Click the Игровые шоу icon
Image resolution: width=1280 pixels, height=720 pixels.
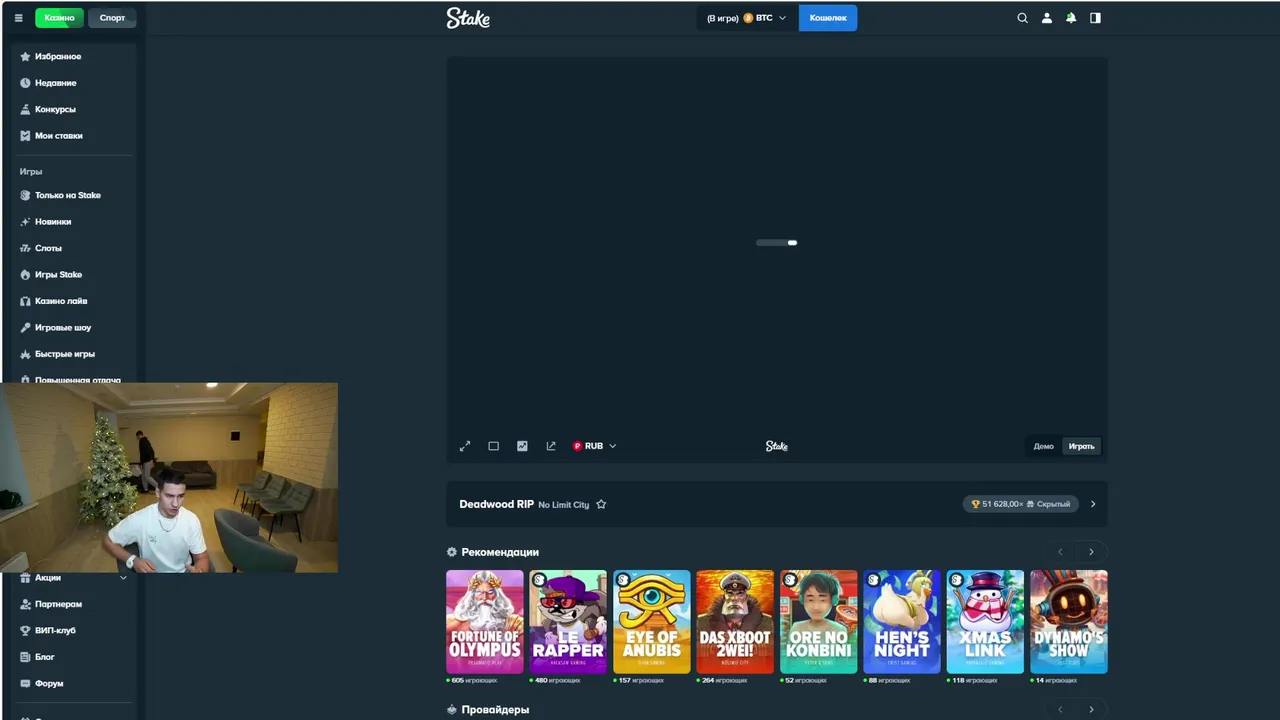coord(26,327)
